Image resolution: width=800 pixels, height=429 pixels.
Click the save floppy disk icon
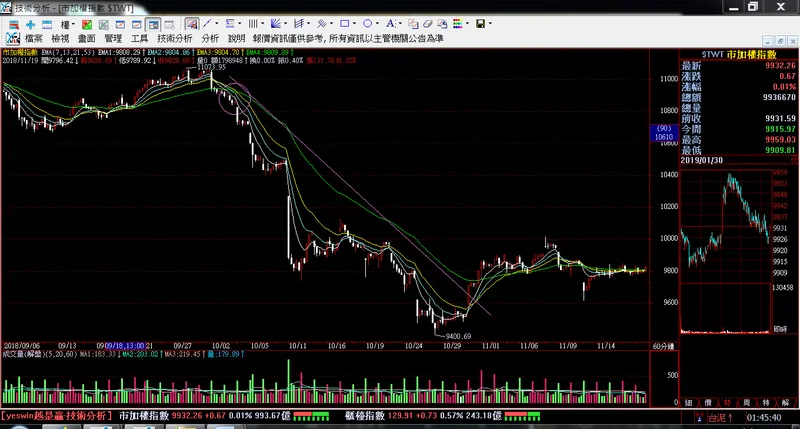click(480, 23)
